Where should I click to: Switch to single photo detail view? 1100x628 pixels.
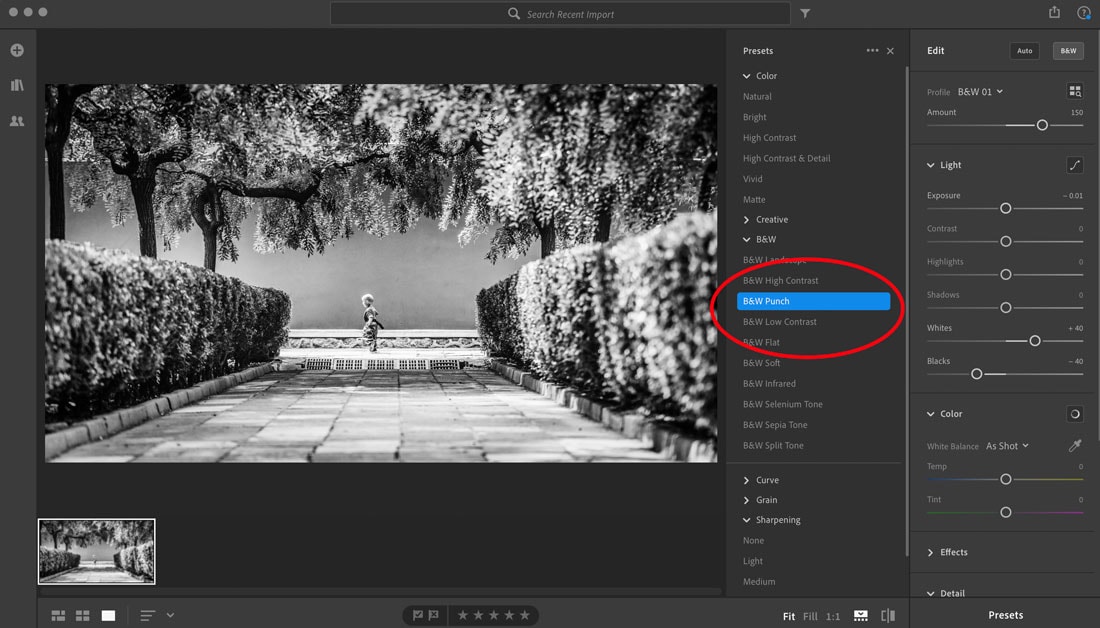(x=108, y=615)
